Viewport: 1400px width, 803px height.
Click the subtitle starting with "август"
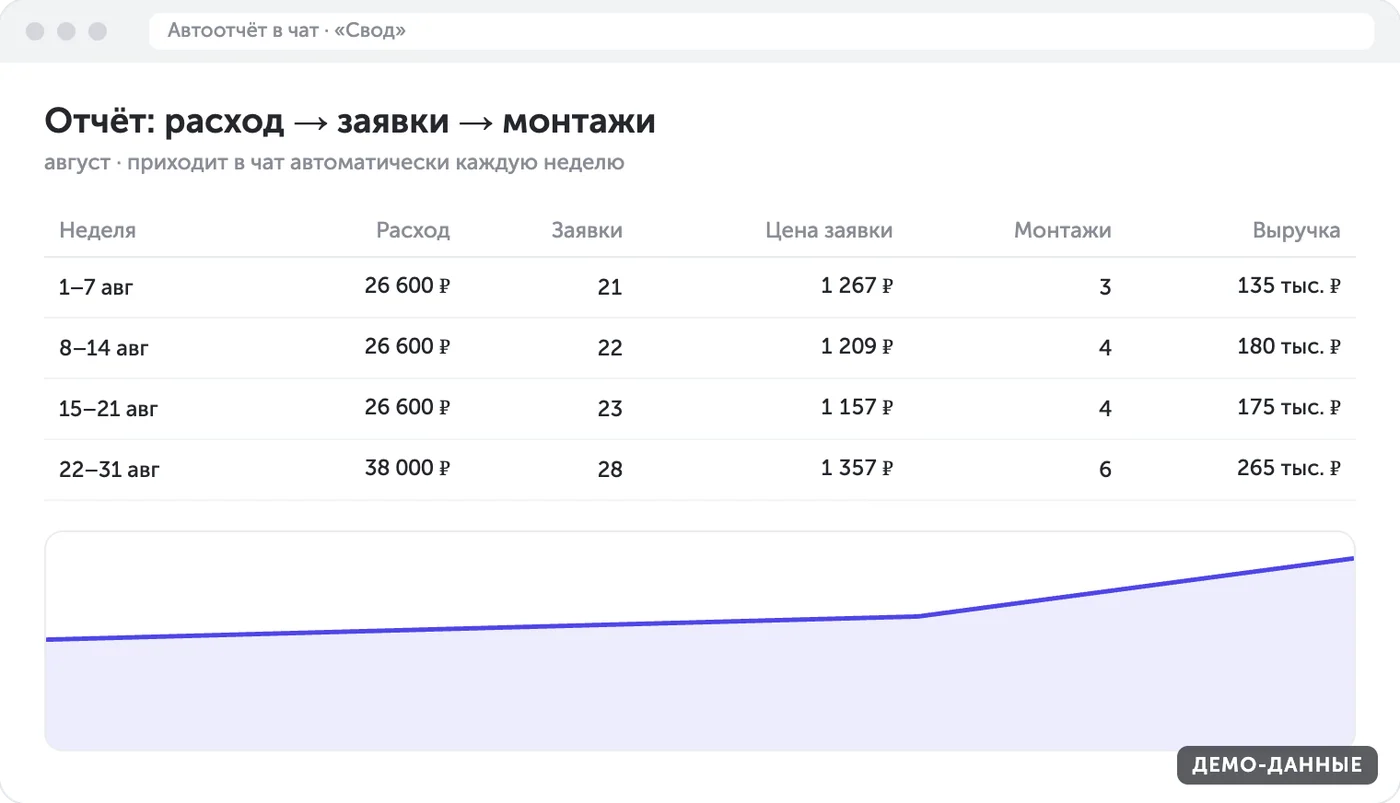[x=334, y=162]
